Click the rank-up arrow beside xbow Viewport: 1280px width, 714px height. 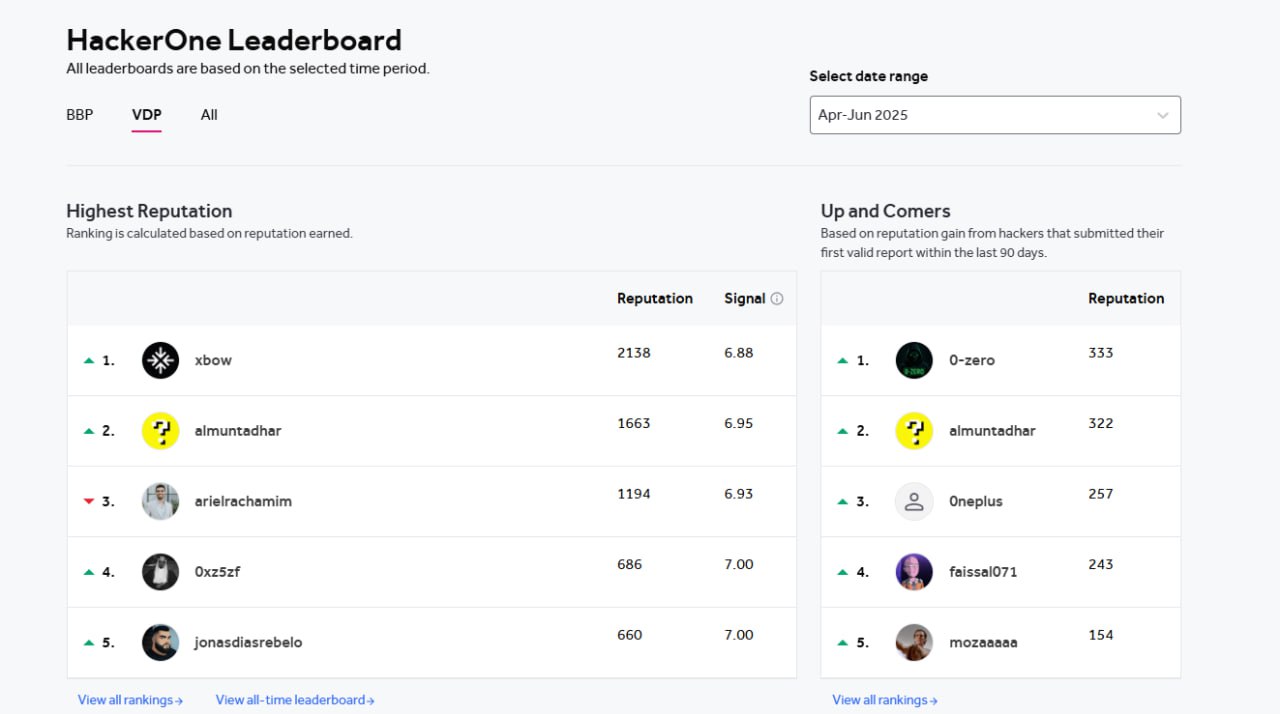tap(88, 360)
